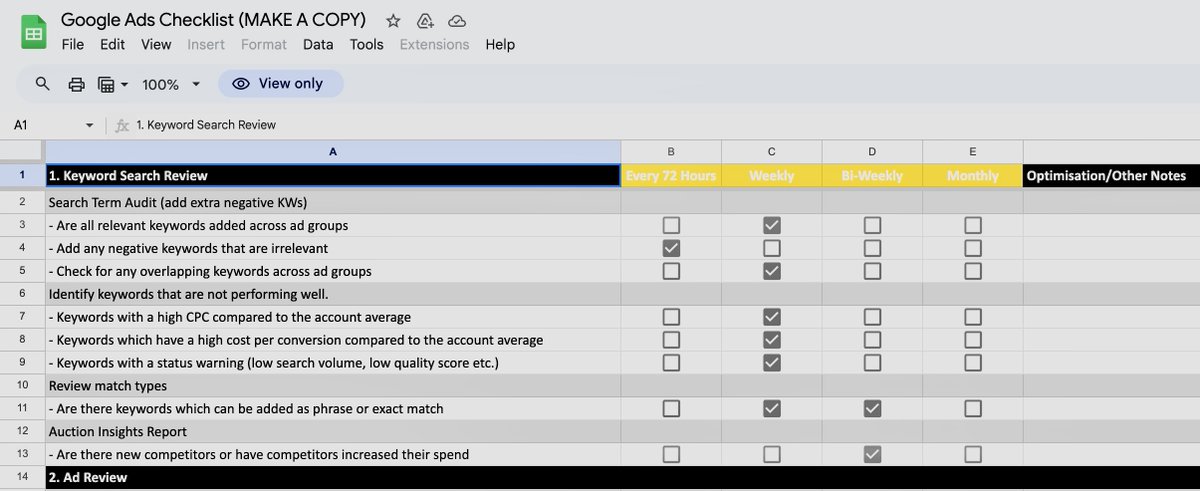Click the print icon
The height and width of the screenshot is (491, 1200).
coord(76,84)
